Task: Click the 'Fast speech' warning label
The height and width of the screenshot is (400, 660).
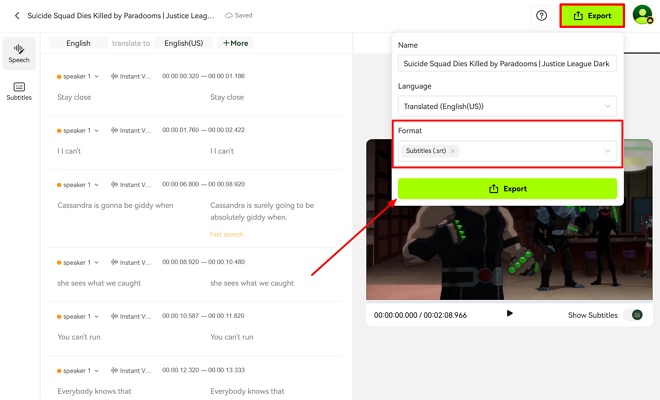Action: point(226,235)
